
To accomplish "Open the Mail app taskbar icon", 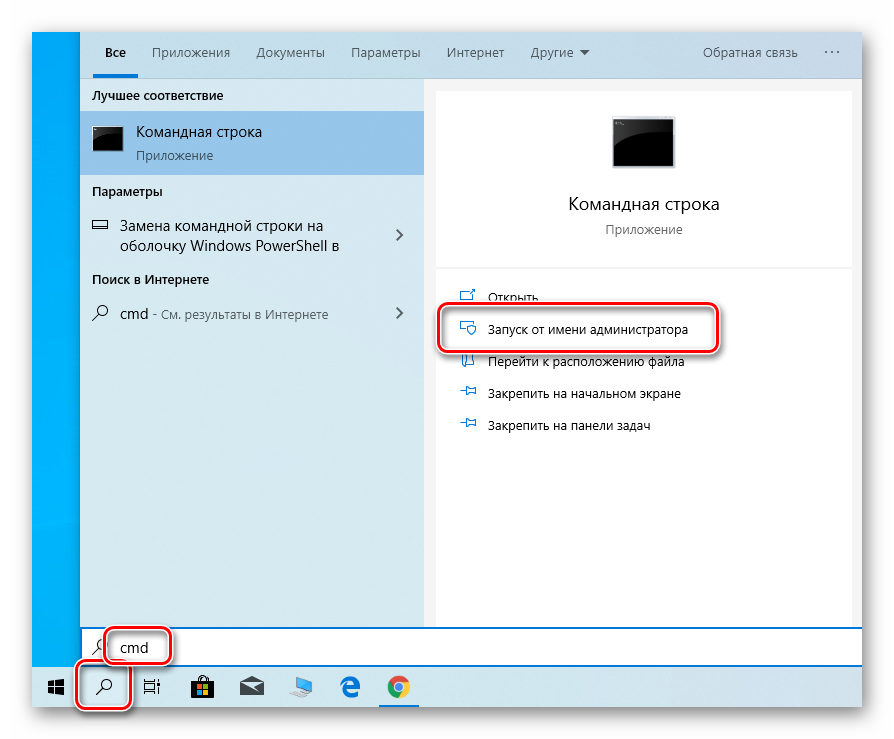I will click(251, 687).
